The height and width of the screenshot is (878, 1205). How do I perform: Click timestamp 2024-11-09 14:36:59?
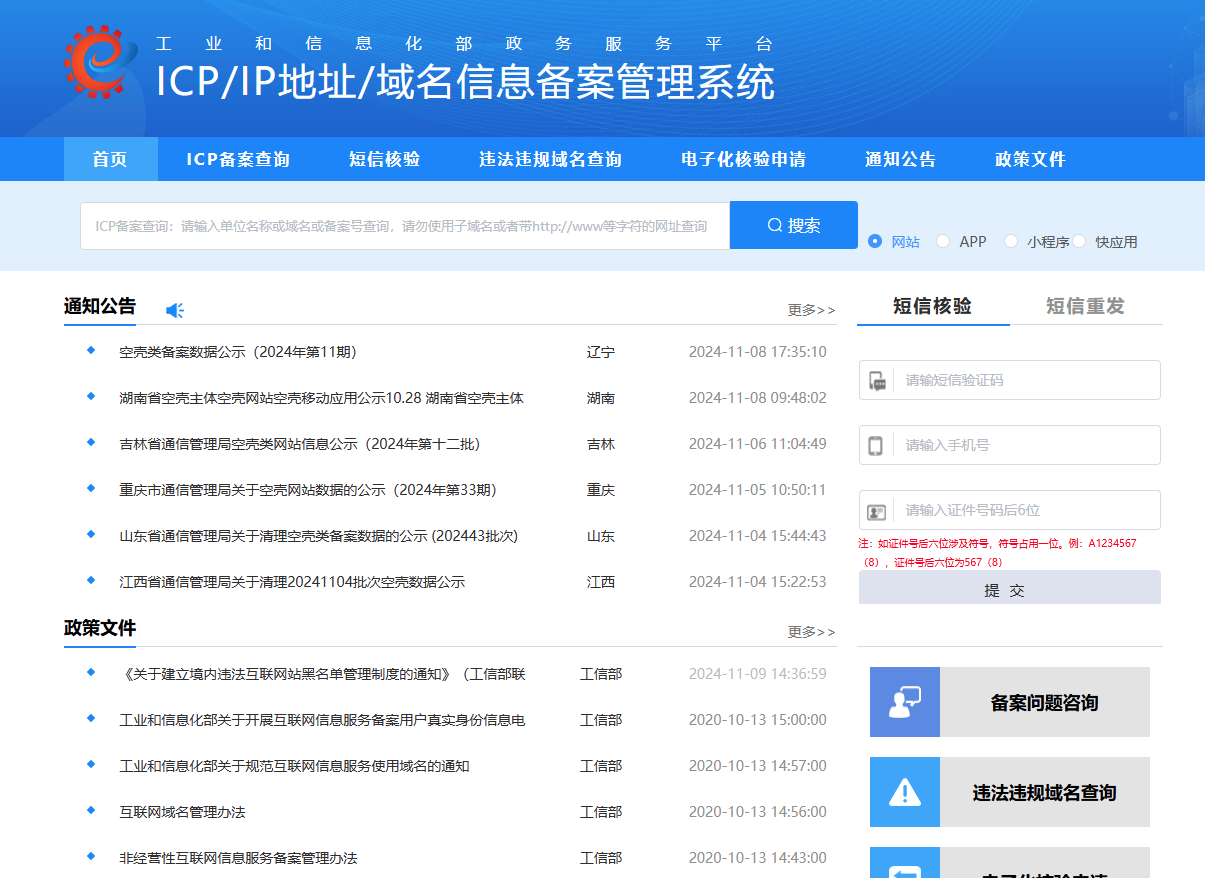[x=758, y=674]
